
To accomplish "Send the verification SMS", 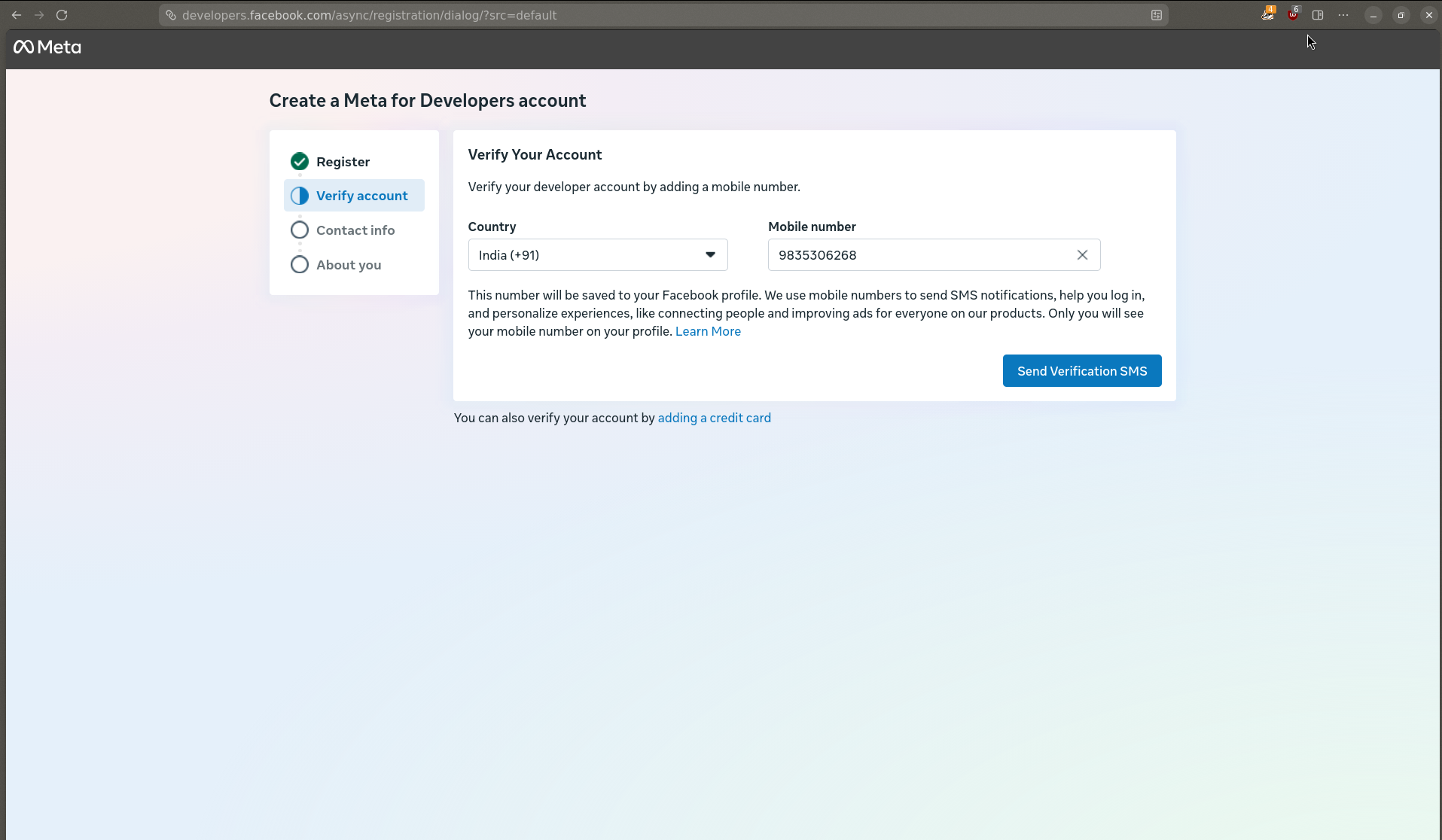I will pos(1082,371).
